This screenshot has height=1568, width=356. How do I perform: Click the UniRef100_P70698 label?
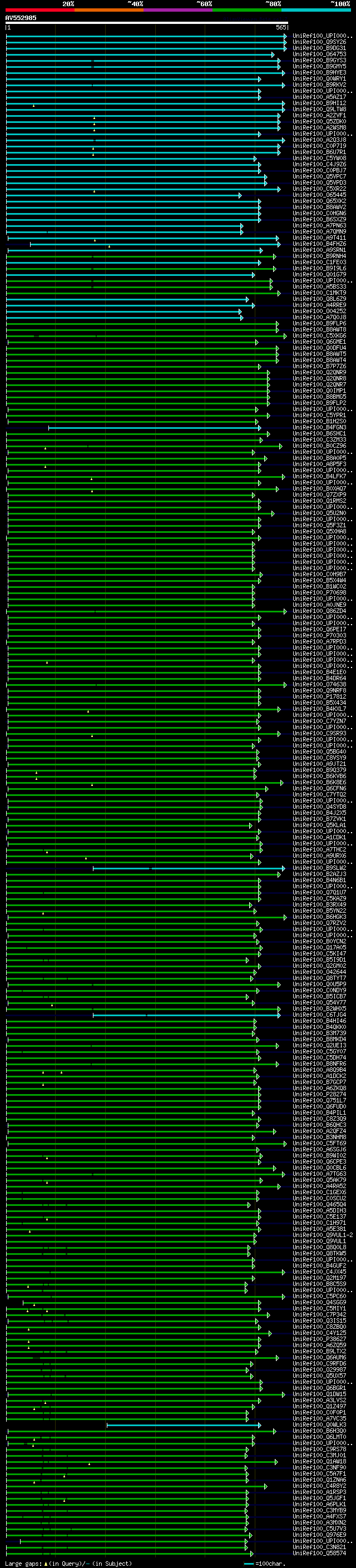[x=319, y=592]
